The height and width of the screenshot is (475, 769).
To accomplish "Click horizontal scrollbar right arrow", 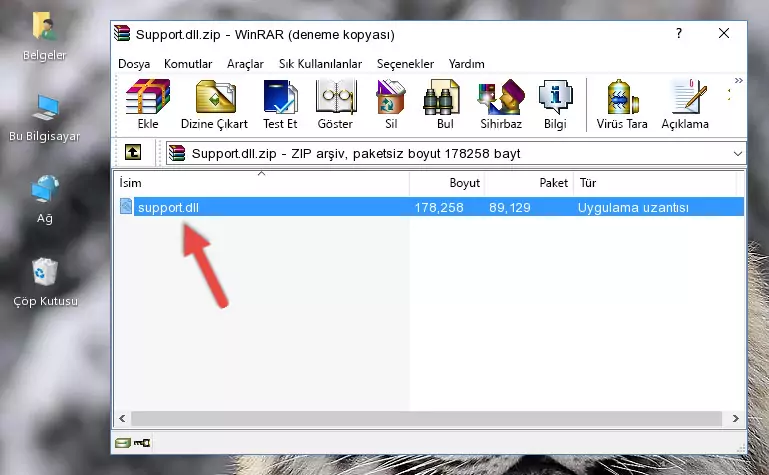I will coord(735,419).
